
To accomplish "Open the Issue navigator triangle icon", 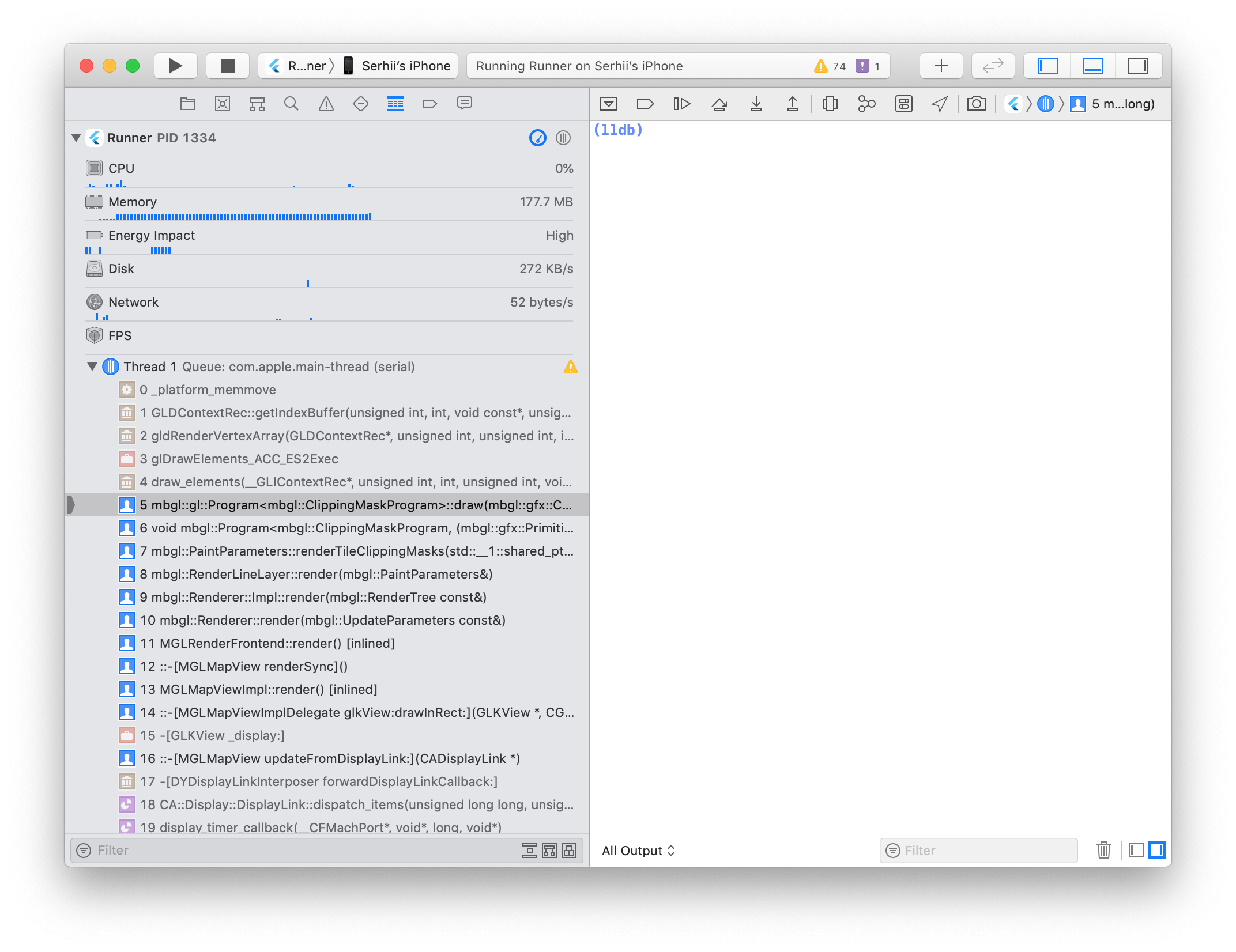I will tap(326, 104).
